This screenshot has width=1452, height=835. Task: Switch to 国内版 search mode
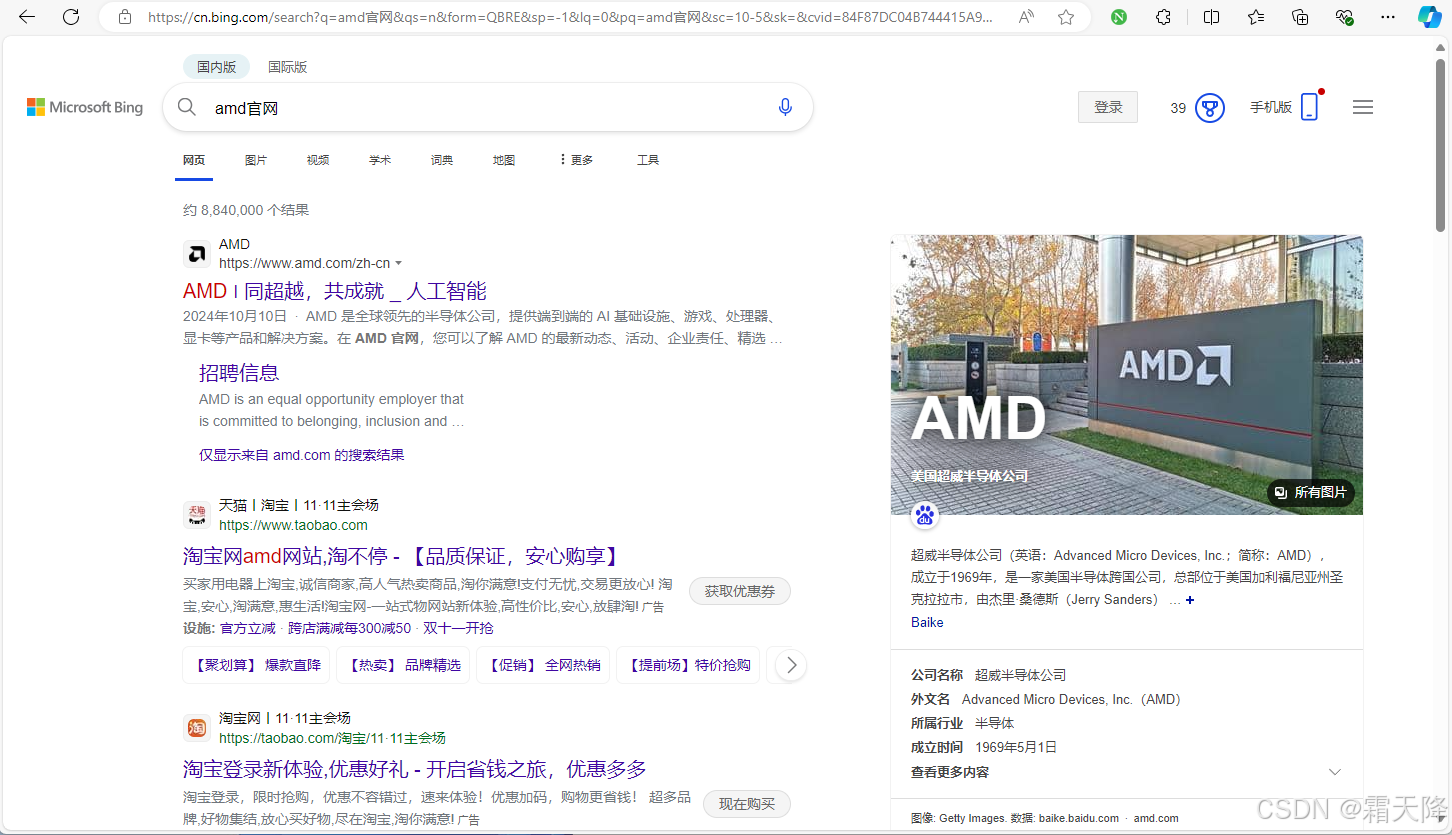tap(216, 67)
